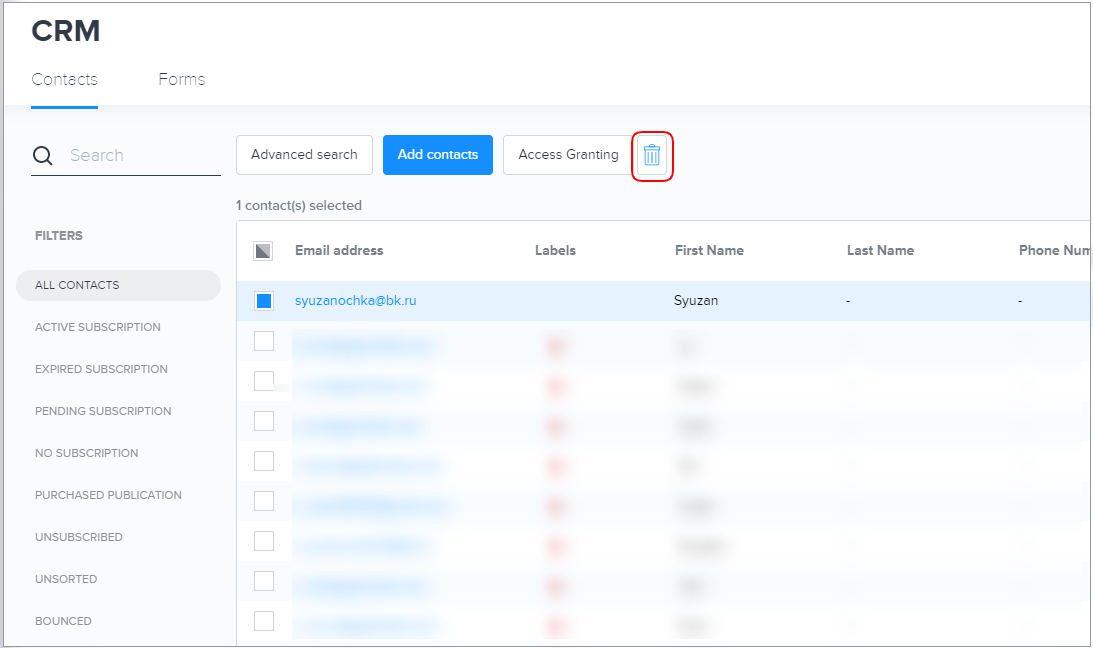Show Unsubscribed contacts
Viewport: 1093px width, 648px height.
coord(78,537)
